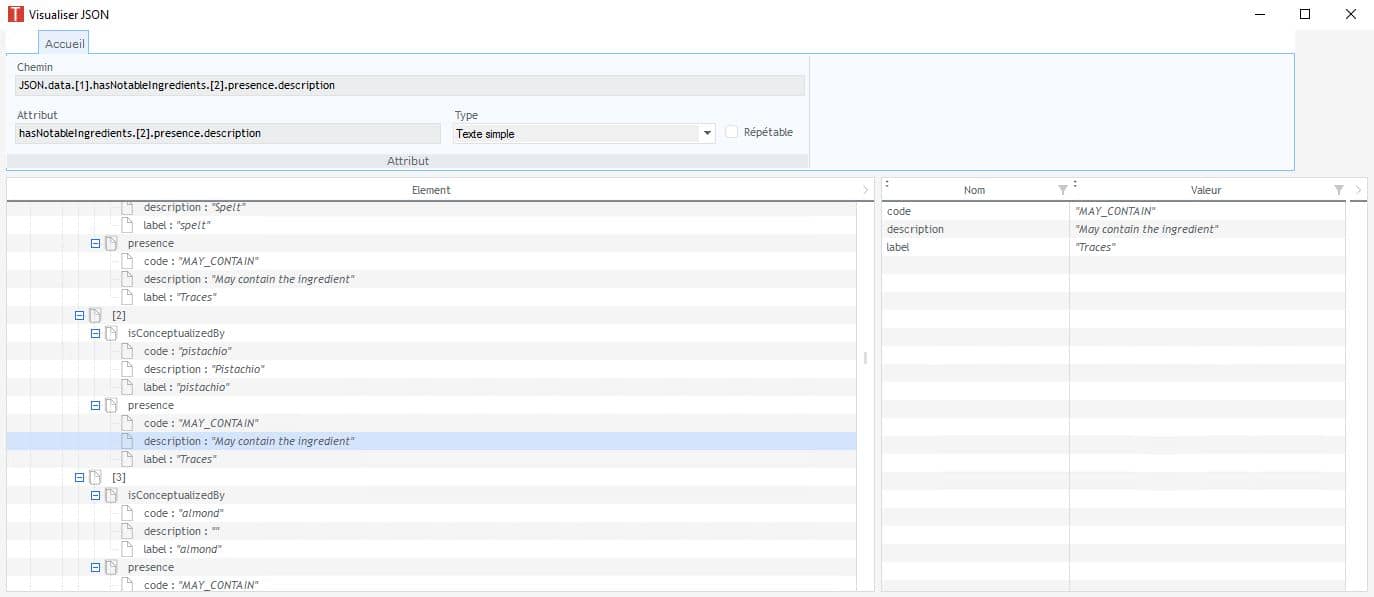The image size is (1374, 597).
Task: Click document icon beside code "pistachio"
Action: pyautogui.click(x=127, y=351)
